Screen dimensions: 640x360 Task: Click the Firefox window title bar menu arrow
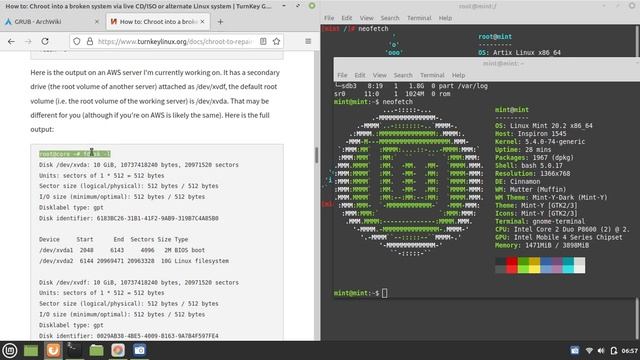284,6
